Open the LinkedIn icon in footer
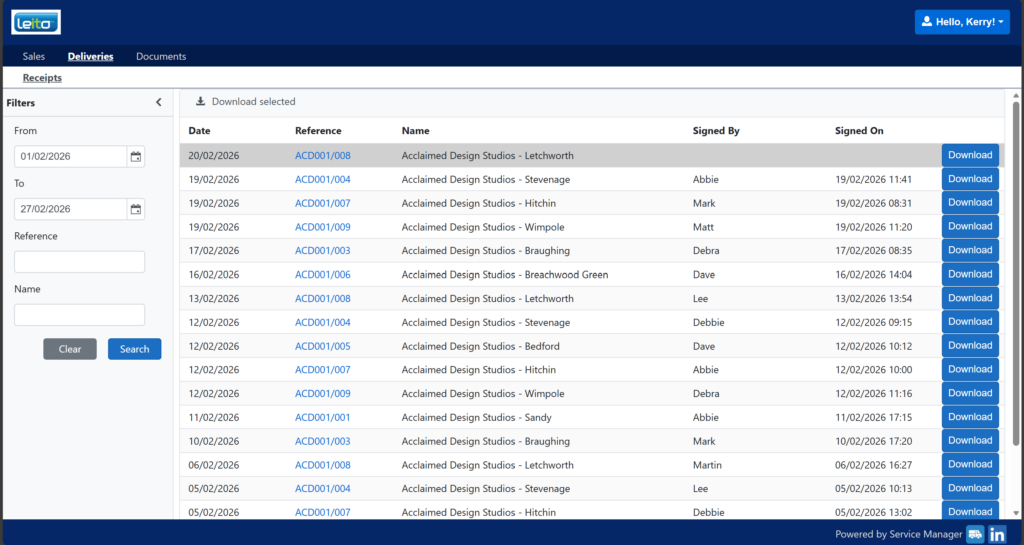This screenshot has width=1024, height=545. [x=997, y=534]
